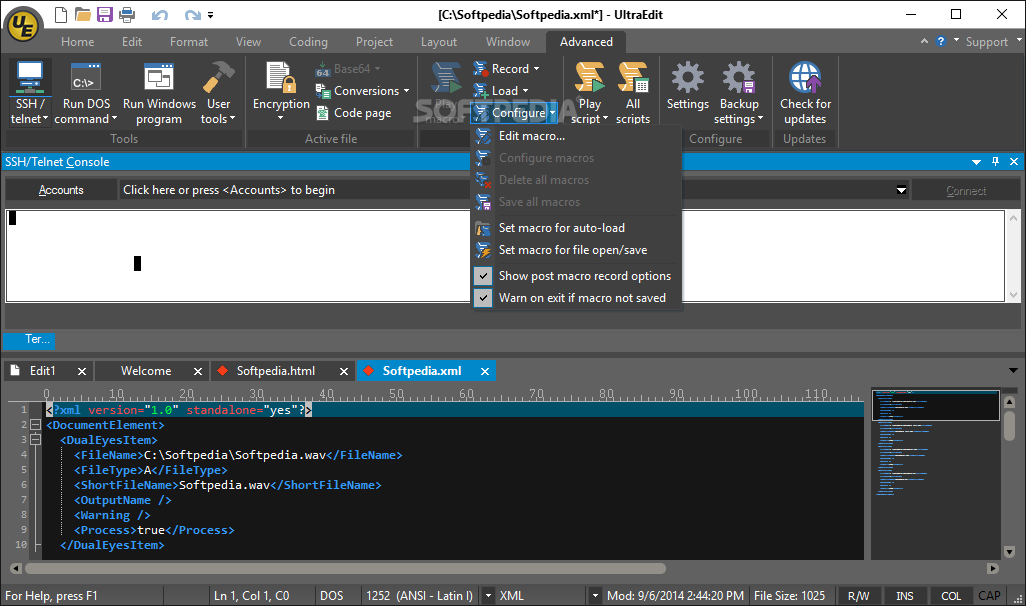The height and width of the screenshot is (606, 1026).
Task: Print the document from quick toolbar
Action: point(127,14)
